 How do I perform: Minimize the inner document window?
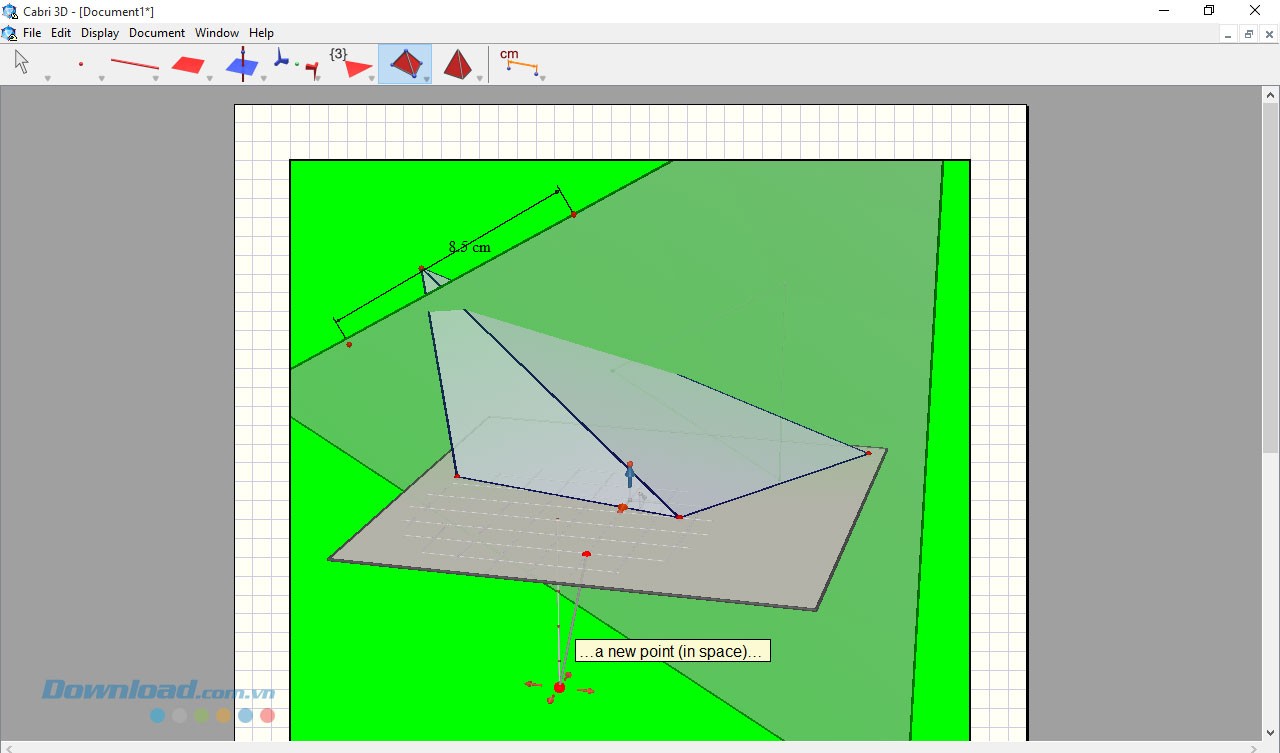[x=1228, y=34]
